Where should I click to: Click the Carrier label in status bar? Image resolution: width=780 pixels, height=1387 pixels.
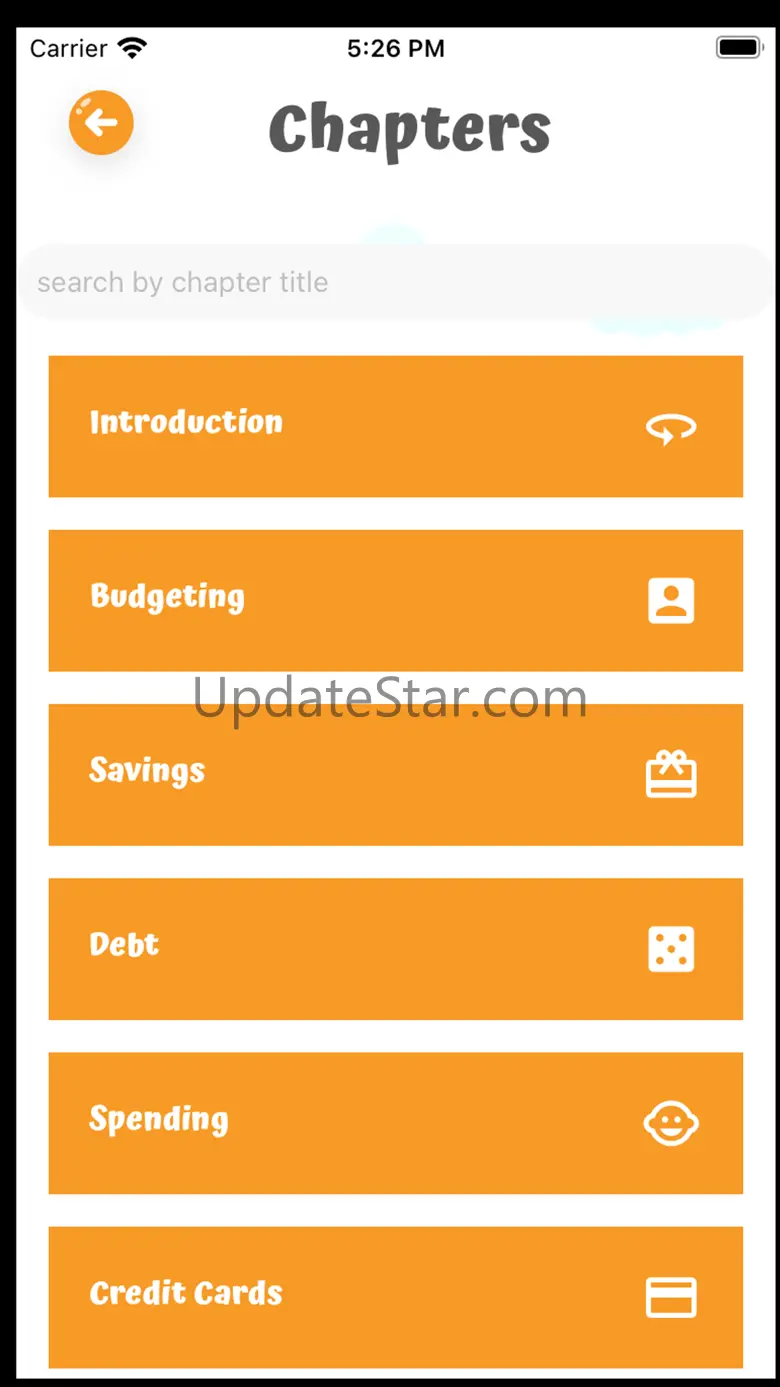click(x=68, y=48)
